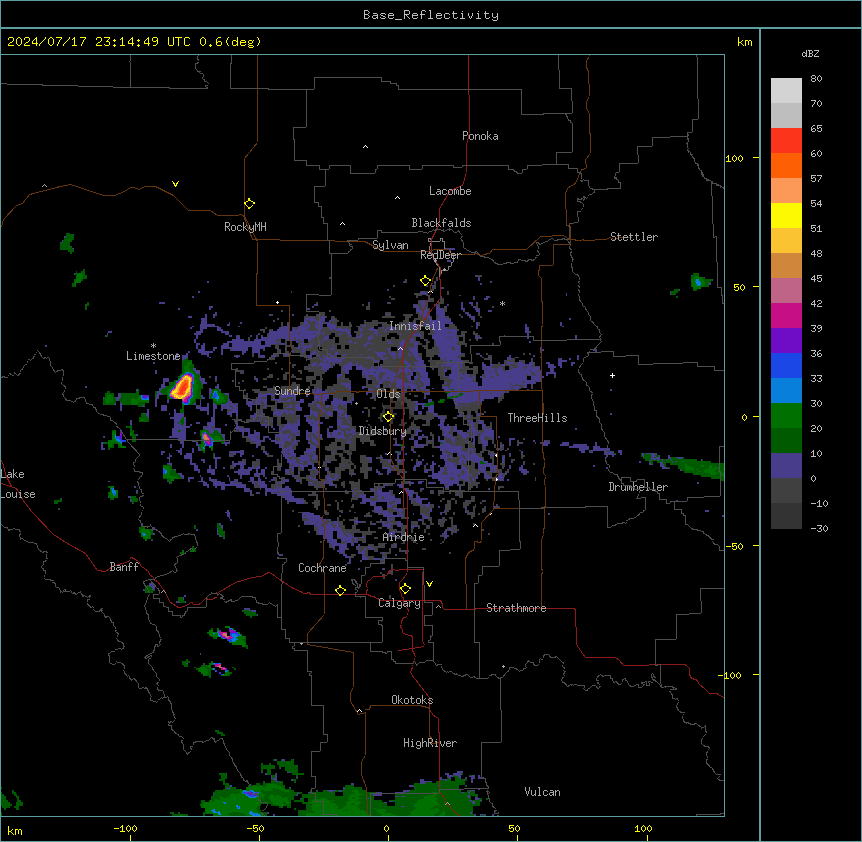The height and width of the screenshot is (842, 862).
Task: Click the km unit label at bottom left
Action: (15, 830)
